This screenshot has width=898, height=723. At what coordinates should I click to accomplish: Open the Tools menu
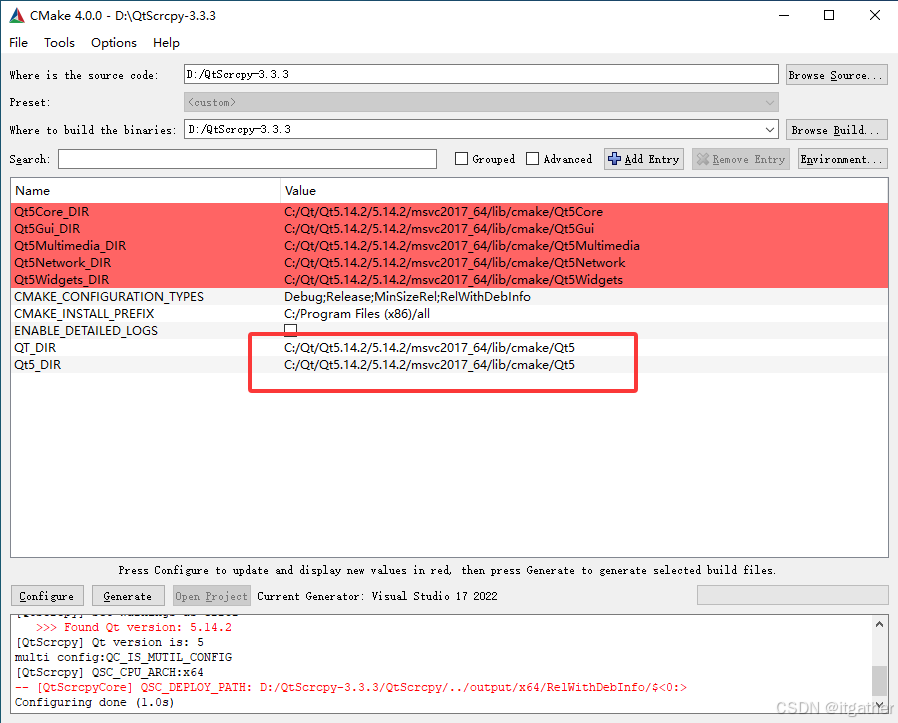pyautogui.click(x=59, y=43)
